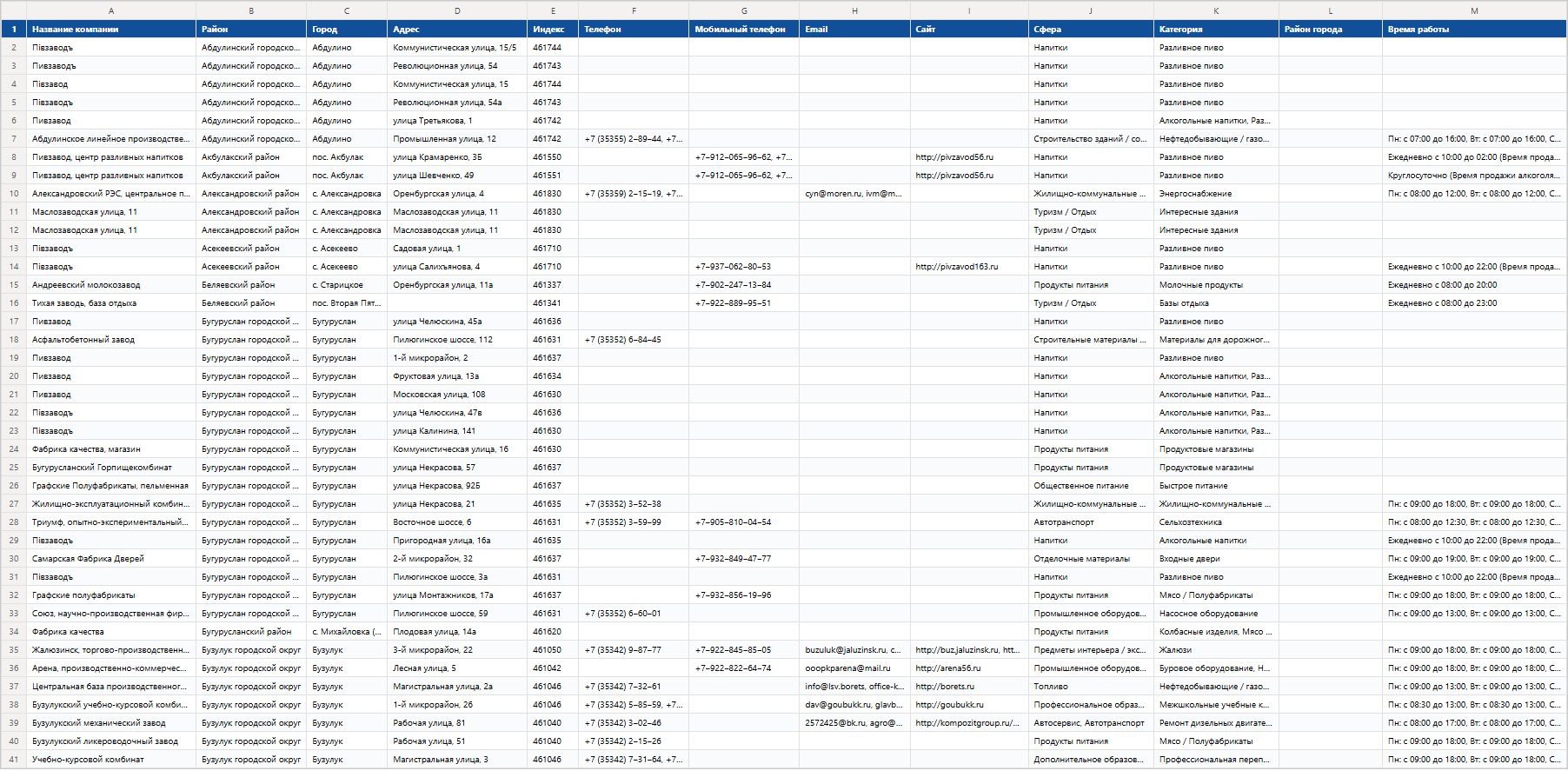Image resolution: width=1568 pixels, height=784 pixels.
Task: Click the index cell 461550
Action: tap(553, 157)
